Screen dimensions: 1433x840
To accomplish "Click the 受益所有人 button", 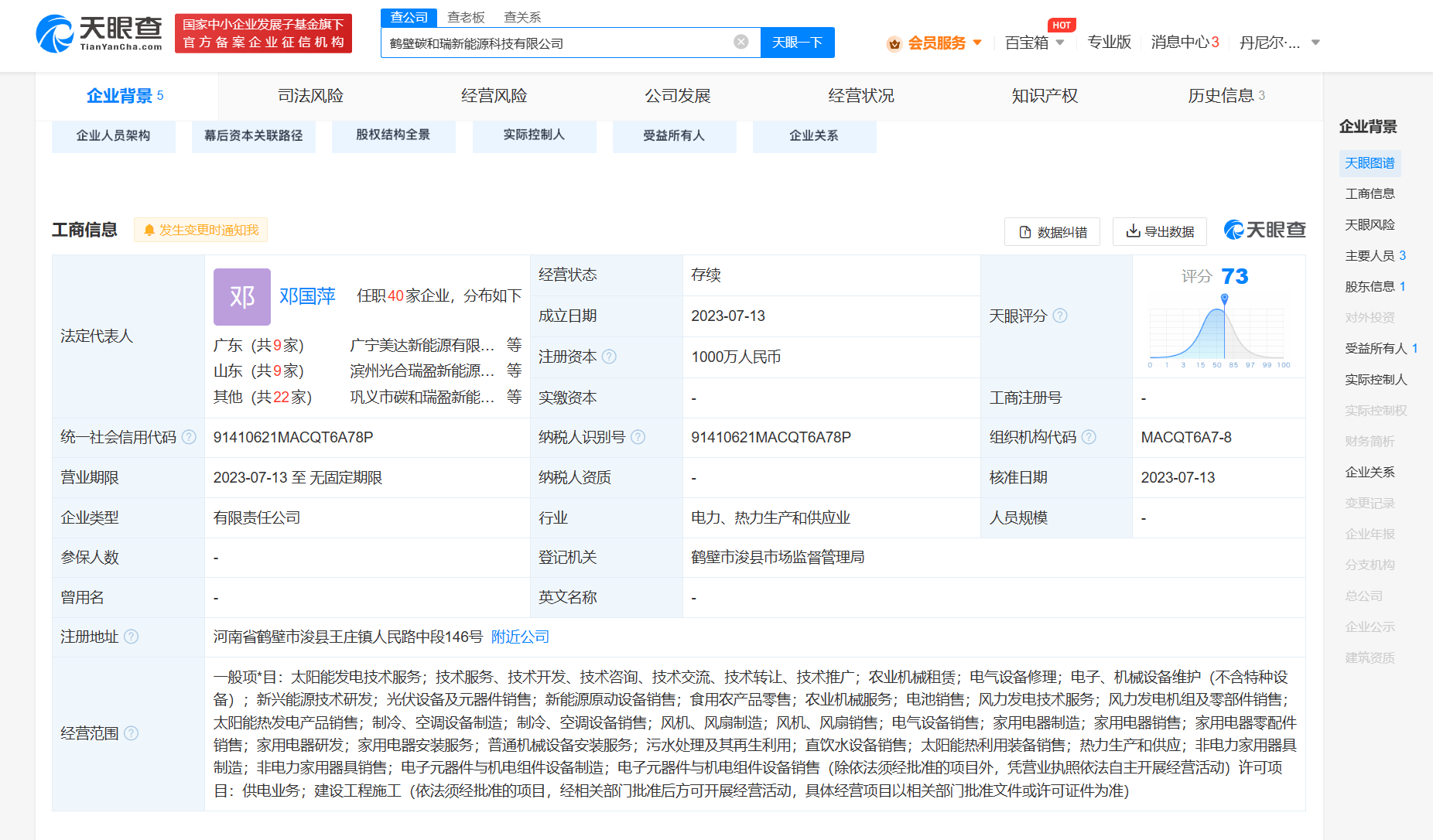I will (x=674, y=135).
